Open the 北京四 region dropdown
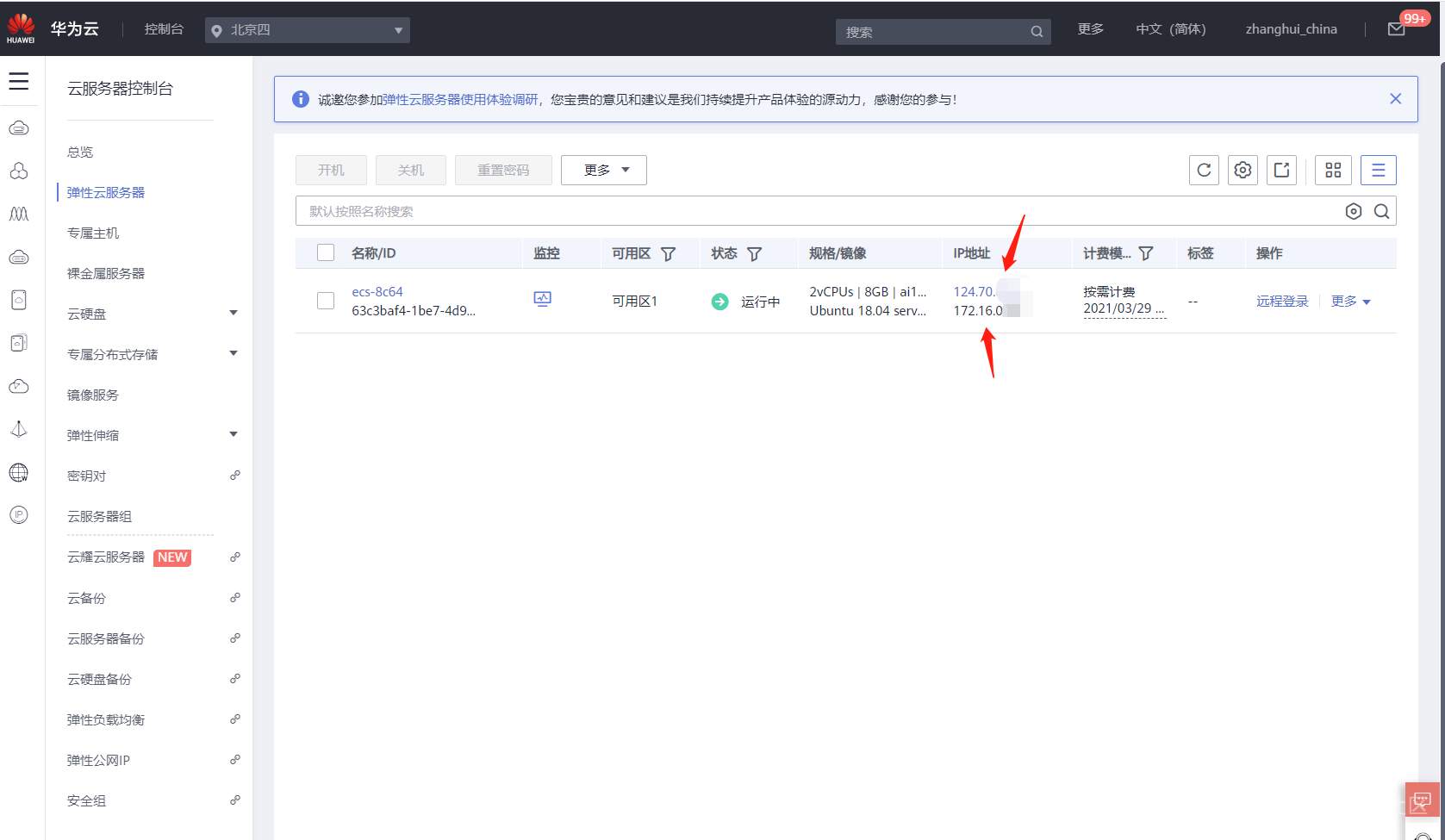 coord(308,30)
